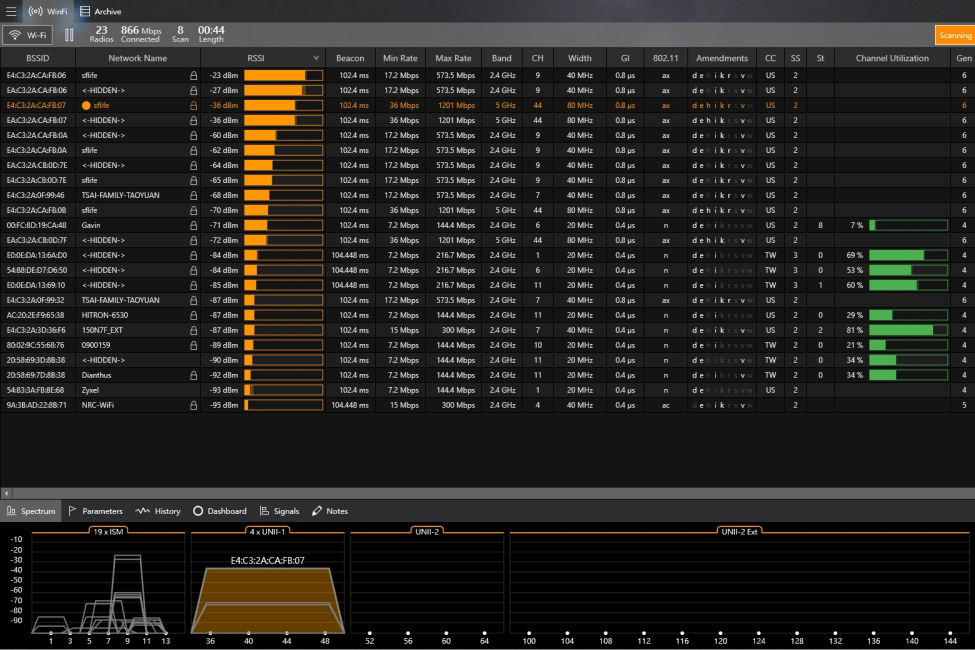Click the RSSI column sort arrow
Viewport: 975px width, 650px height.
coord(316,58)
